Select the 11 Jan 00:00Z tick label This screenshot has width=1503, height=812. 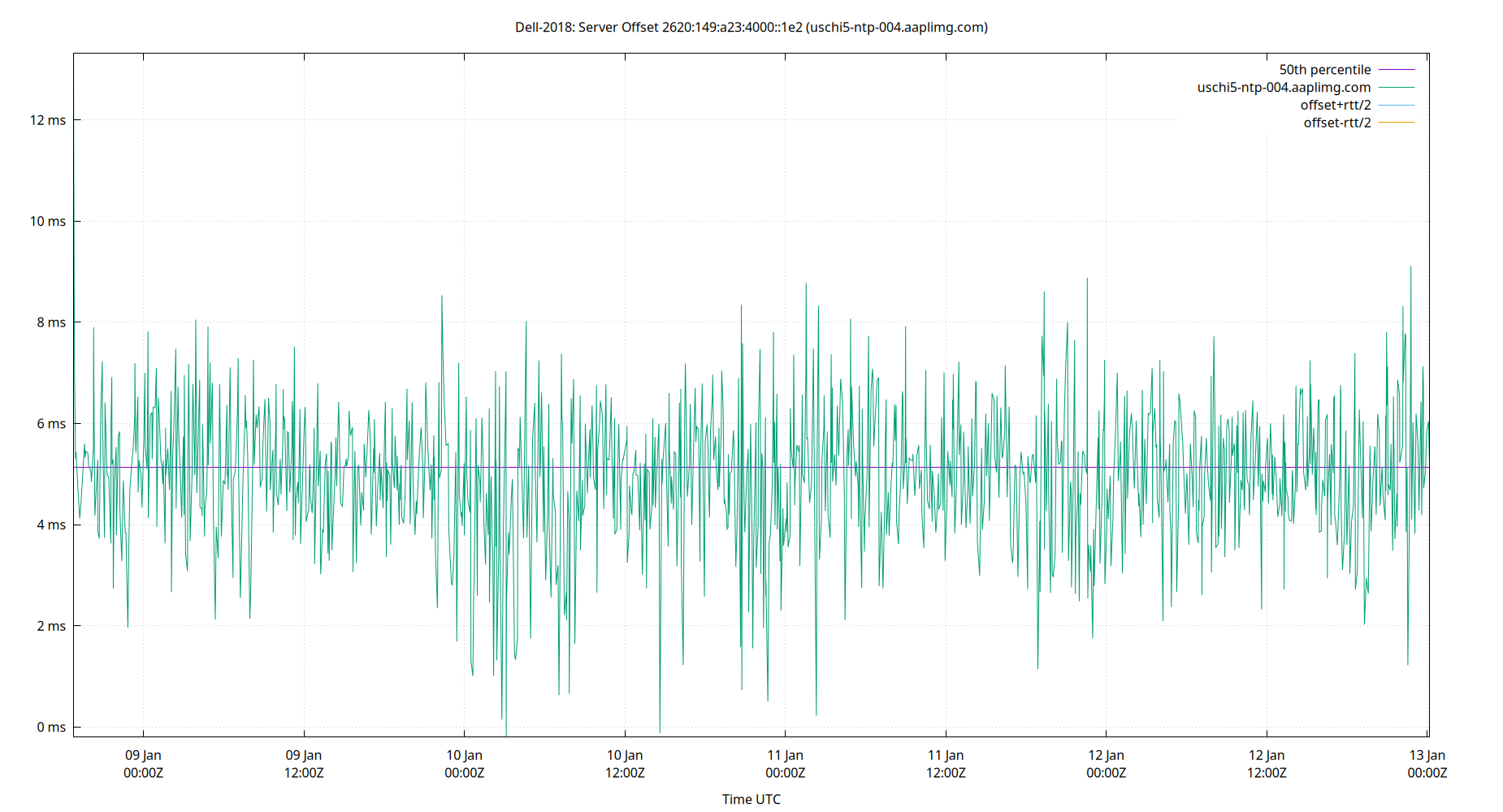784,763
